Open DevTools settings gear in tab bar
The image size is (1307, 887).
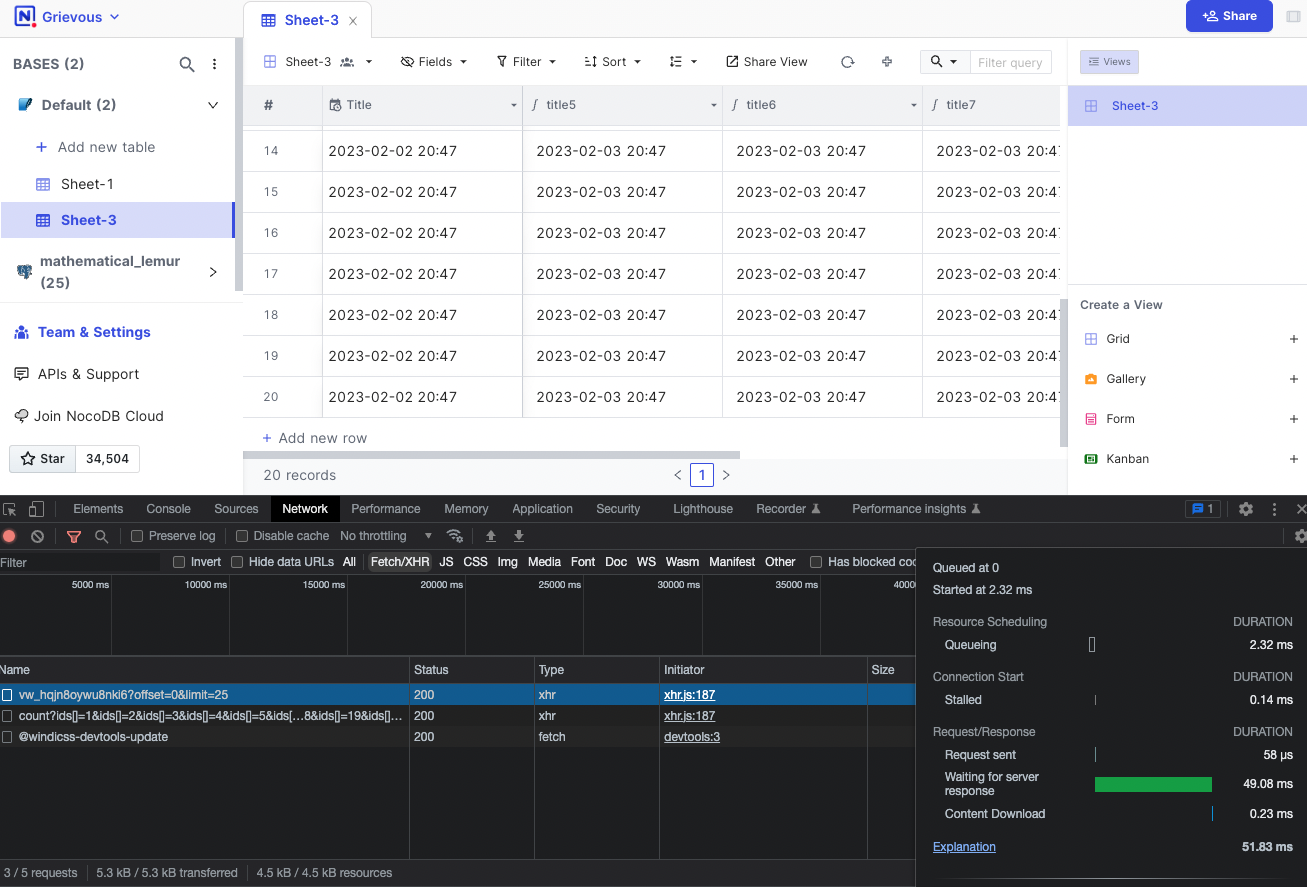(1246, 509)
